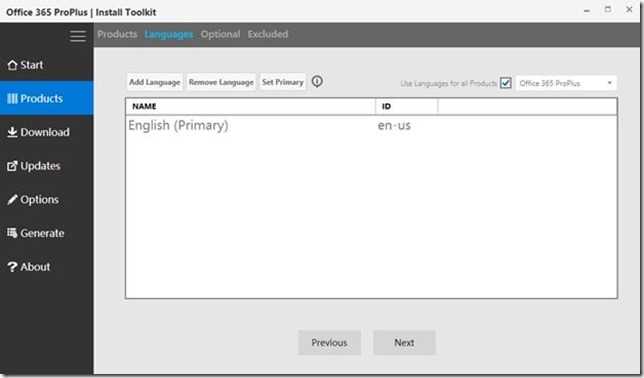The image size is (644, 378).
Task: Click the Remove Language button
Action: [x=221, y=82]
